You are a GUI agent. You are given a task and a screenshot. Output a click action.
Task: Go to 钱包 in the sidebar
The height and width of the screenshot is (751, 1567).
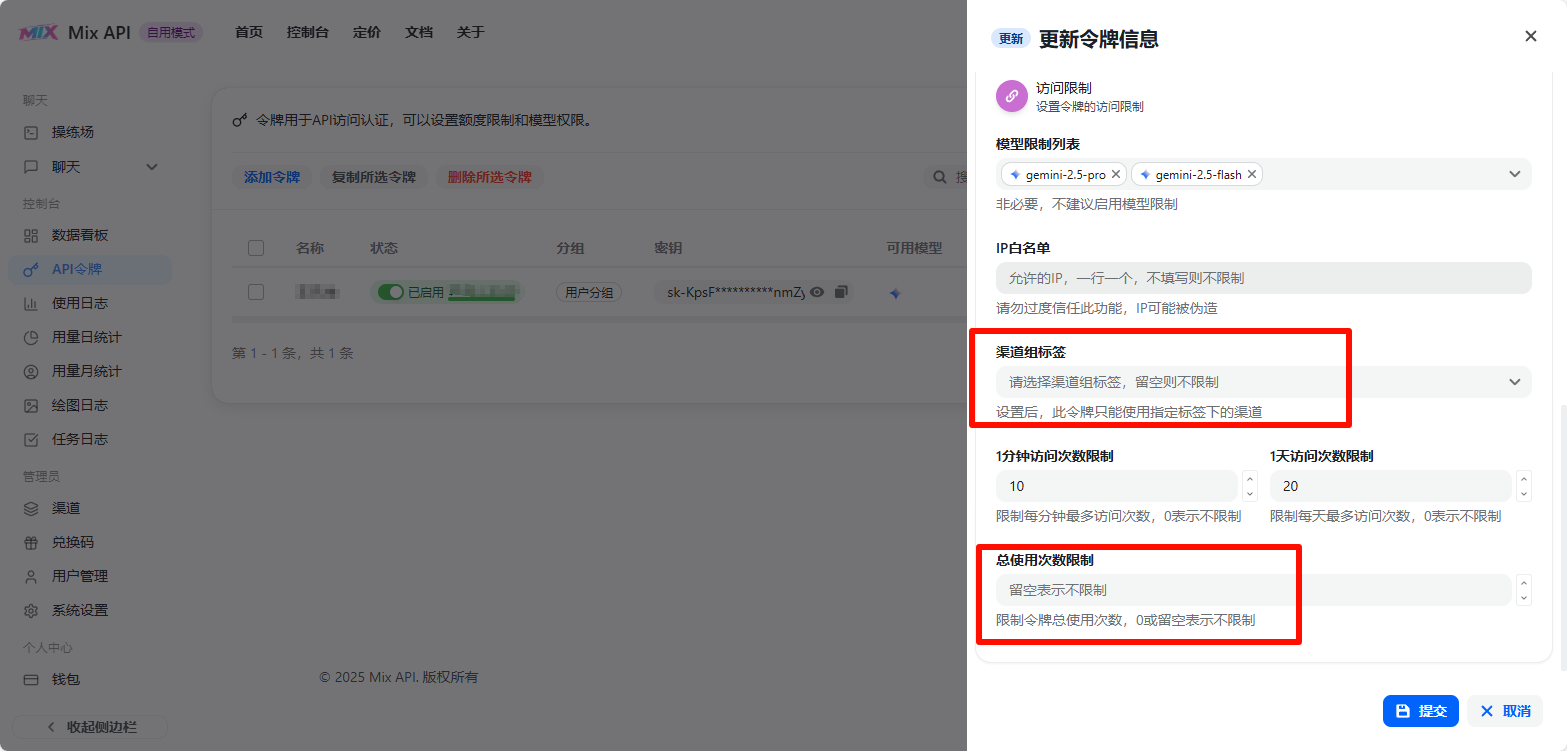click(66, 679)
